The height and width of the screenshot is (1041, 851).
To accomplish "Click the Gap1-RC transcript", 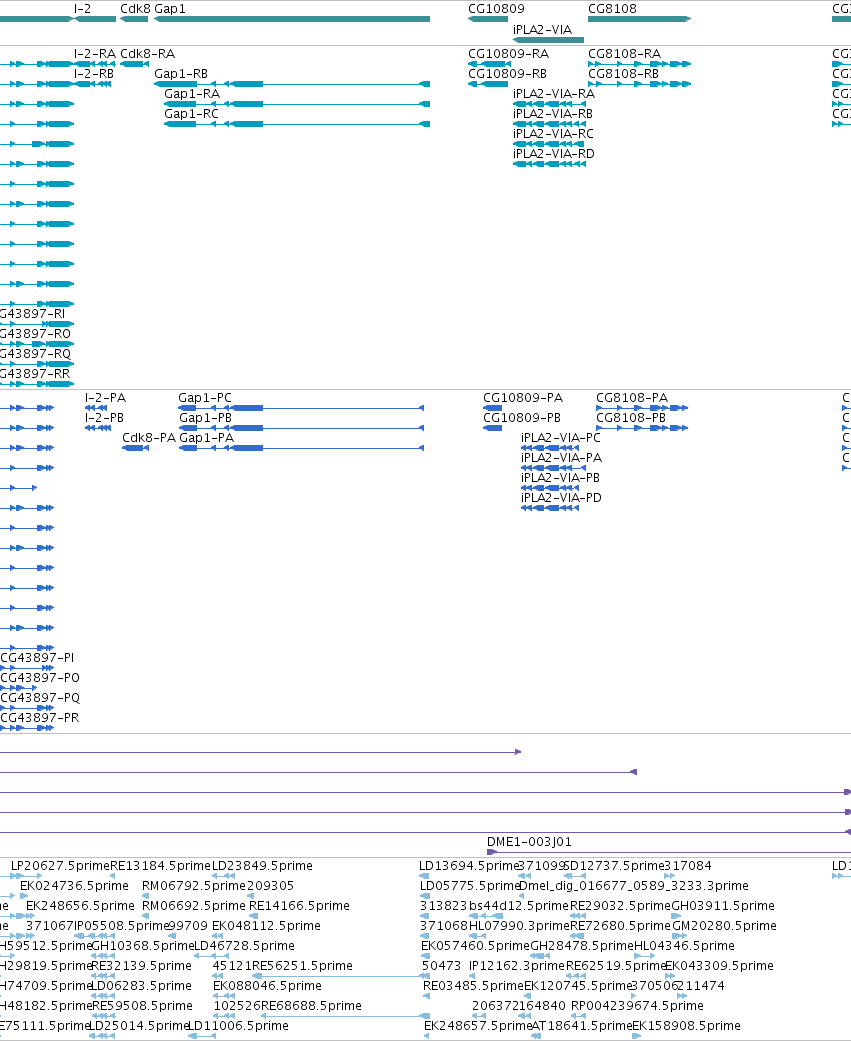I will [x=297, y=124].
